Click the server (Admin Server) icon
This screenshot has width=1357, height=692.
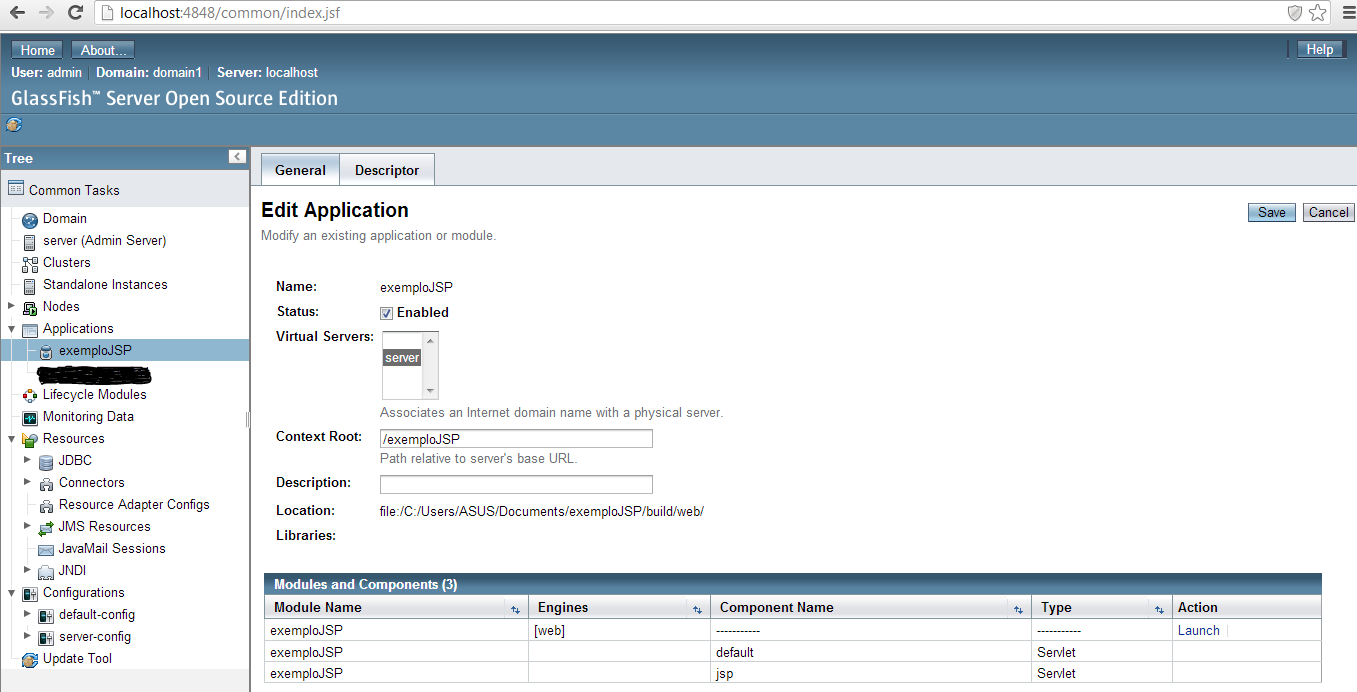(x=30, y=241)
